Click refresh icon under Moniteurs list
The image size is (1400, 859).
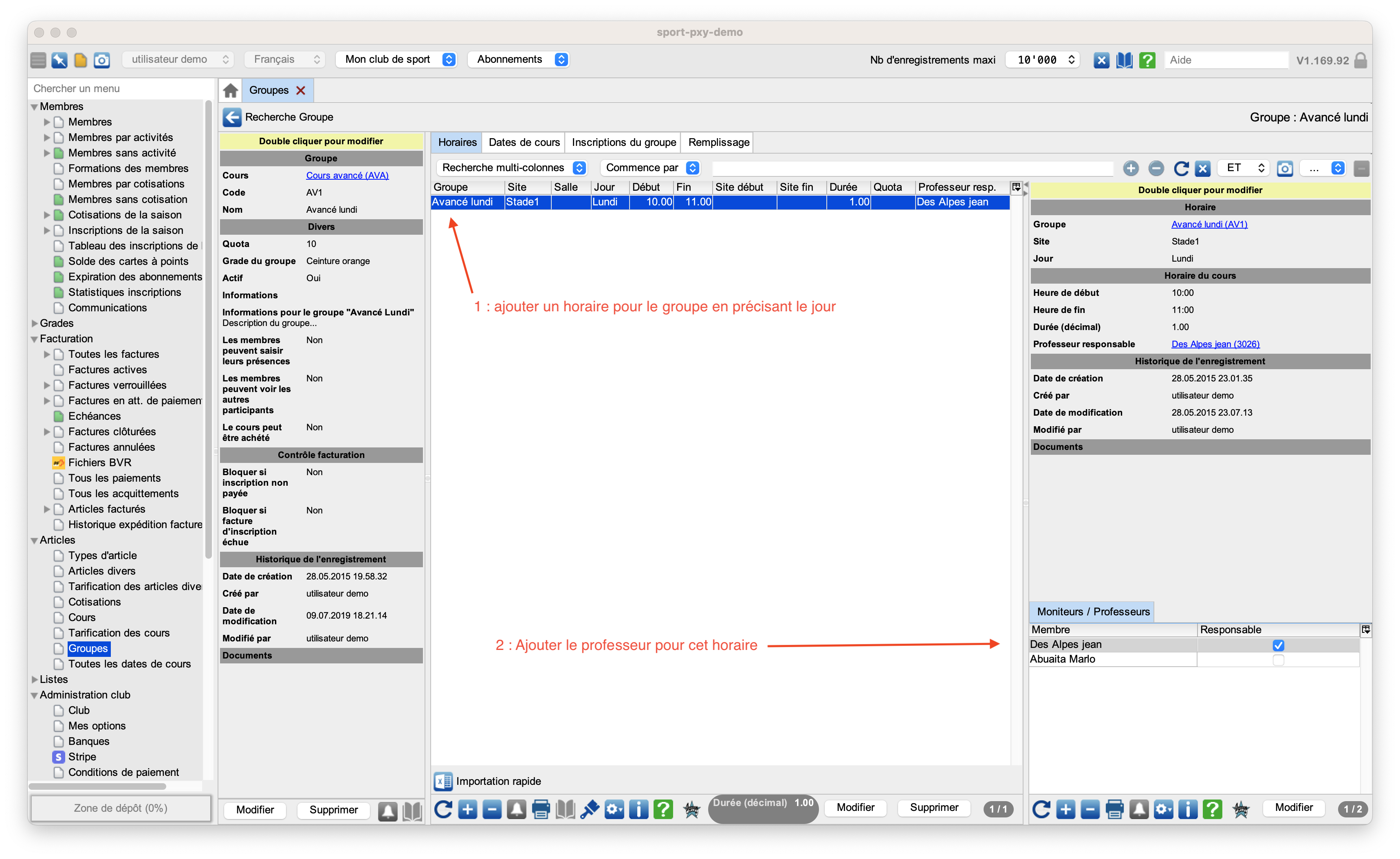(1041, 809)
